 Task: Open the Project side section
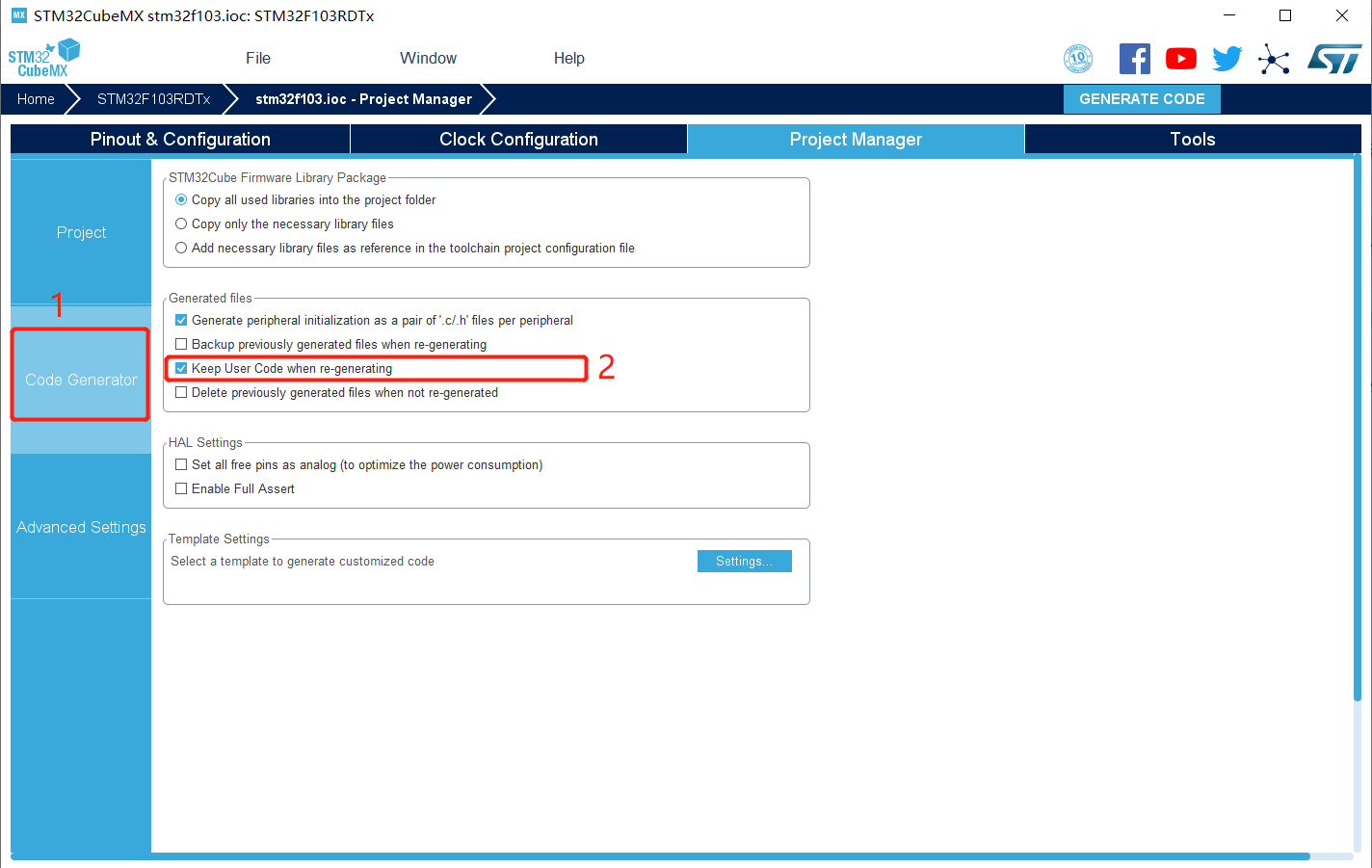(x=81, y=232)
